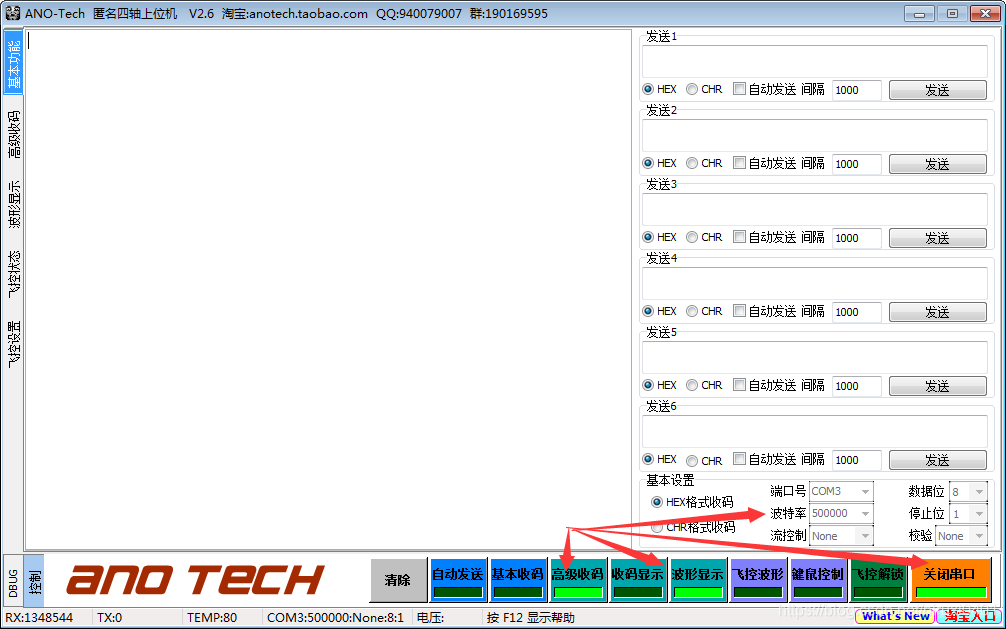
Task: Select HEX radio for 发送1
Action: tap(648, 89)
